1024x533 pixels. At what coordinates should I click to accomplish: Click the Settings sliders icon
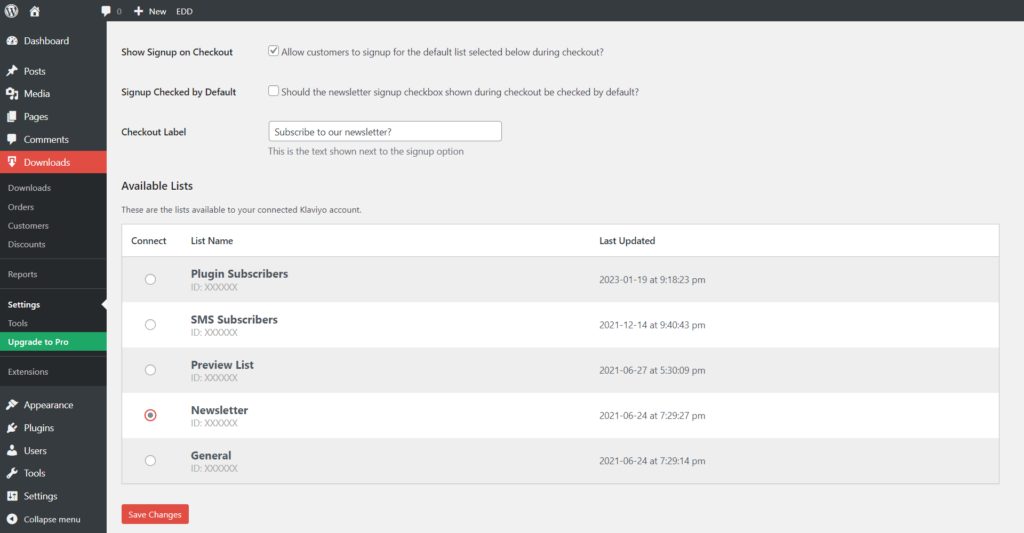click(12, 496)
